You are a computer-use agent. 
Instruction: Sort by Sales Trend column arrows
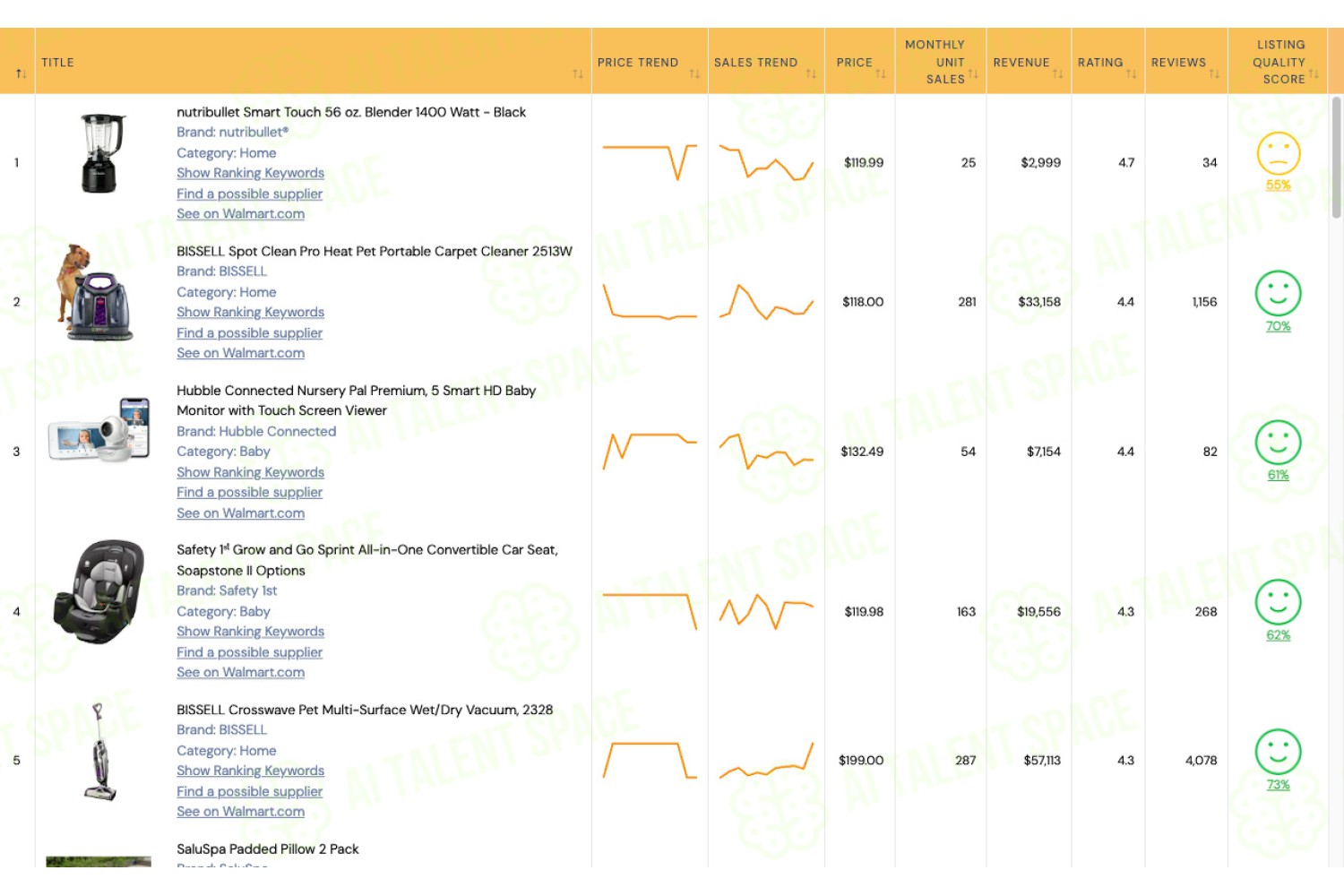(x=811, y=73)
